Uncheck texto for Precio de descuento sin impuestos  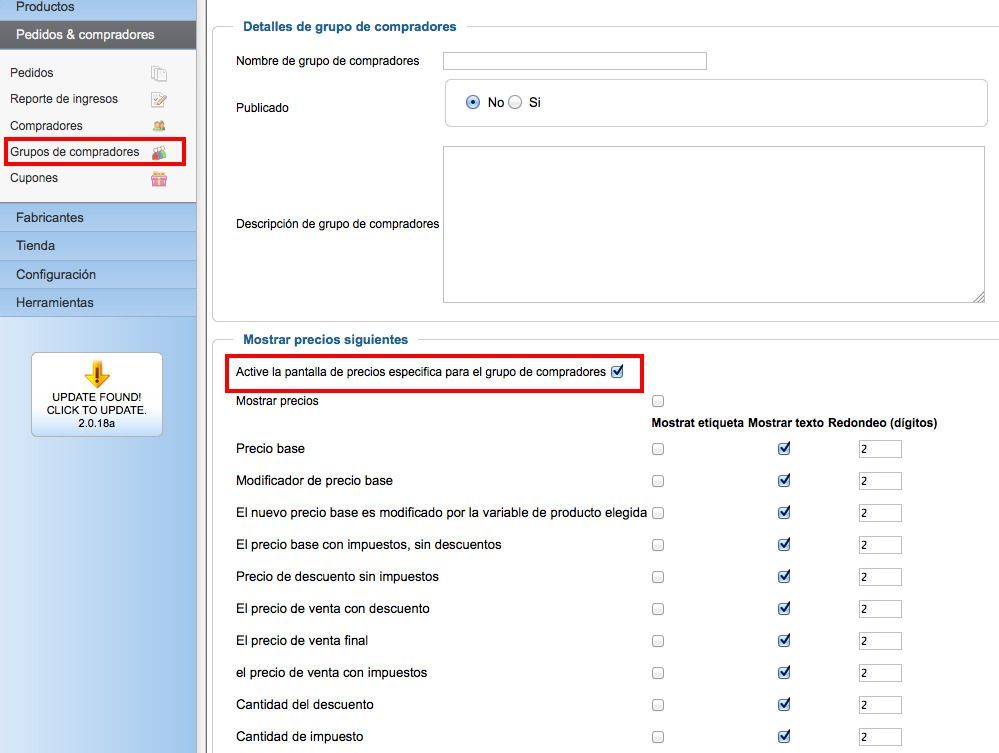point(784,576)
